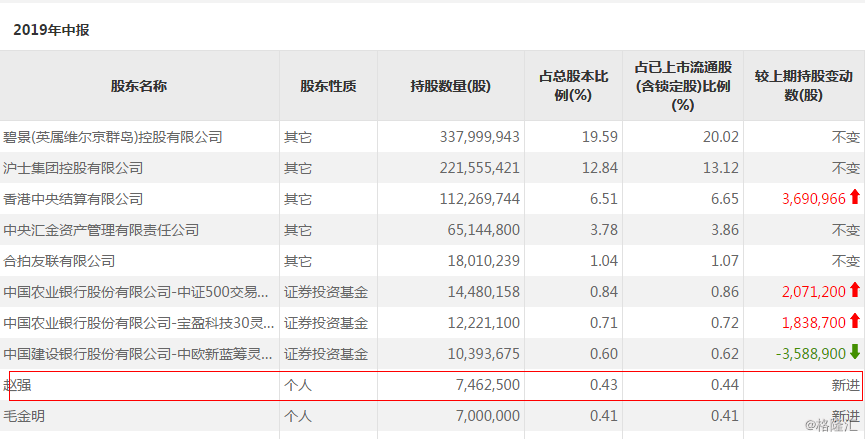The image size is (865, 439).
Task: Select shareholder 香港中央结算有限公司
Action: pyautogui.click(x=73, y=199)
